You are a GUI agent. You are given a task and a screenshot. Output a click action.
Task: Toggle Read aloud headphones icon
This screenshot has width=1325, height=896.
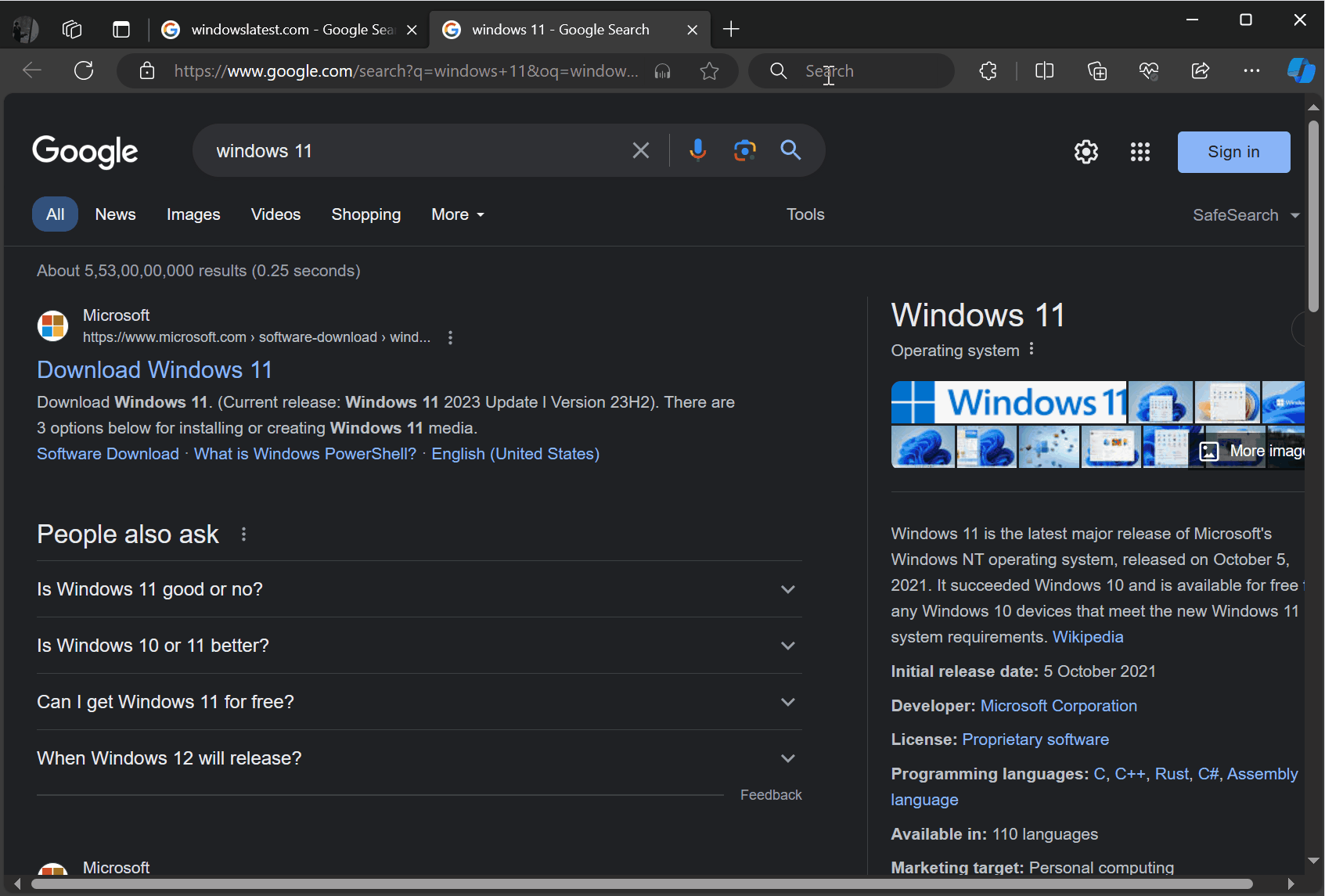point(663,71)
